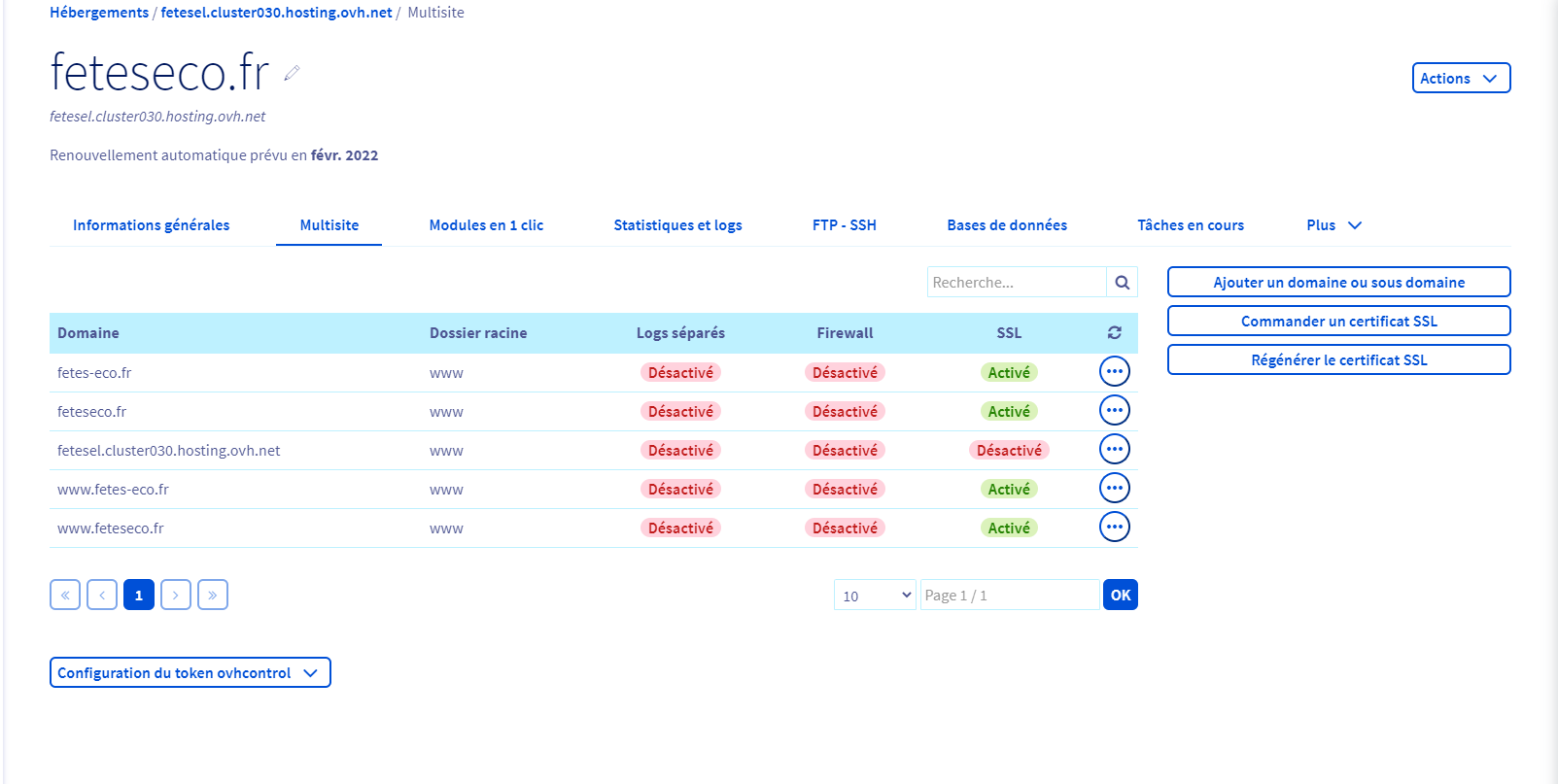The image size is (1558, 784).
Task: Click the pencil edit icon beside feteseco.fr
Action: coord(292,73)
